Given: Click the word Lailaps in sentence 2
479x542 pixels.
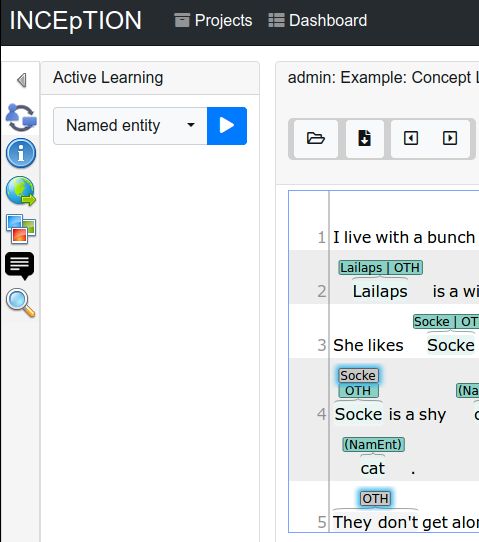Looking at the screenshot, I should click(x=380, y=291).
